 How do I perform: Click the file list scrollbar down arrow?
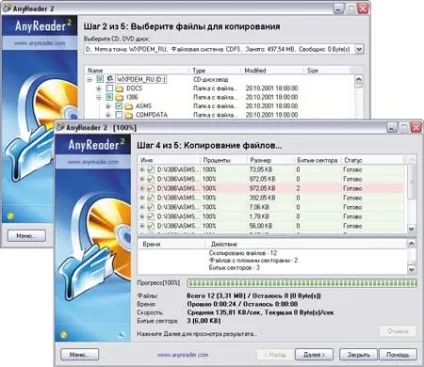[412, 229]
